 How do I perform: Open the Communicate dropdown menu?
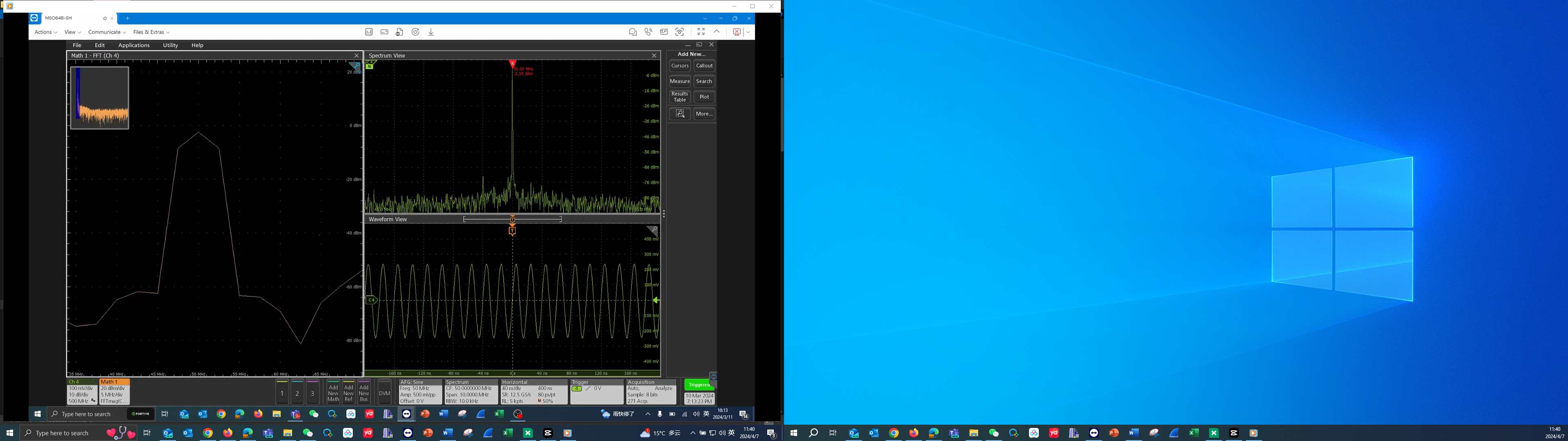107,32
